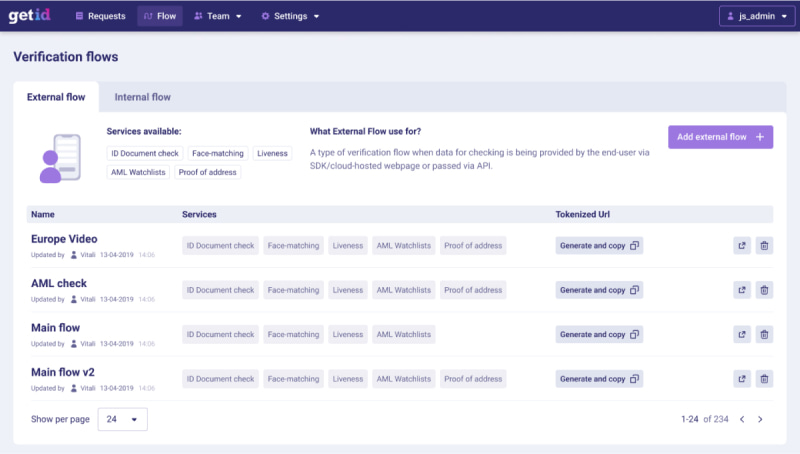The width and height of the screenshot is (800, 454).
Task: Generate and copy URL for Europe Video
Action: click(x=599, y=245)
